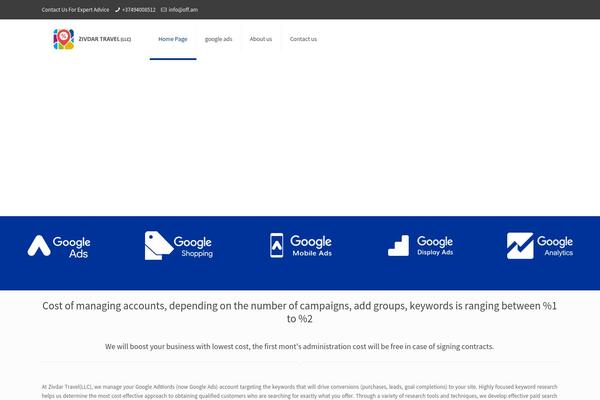This screenshot has height=400, width=600.
Task: Click the Zivdar Travel logo icon
Action: [64, 39]
